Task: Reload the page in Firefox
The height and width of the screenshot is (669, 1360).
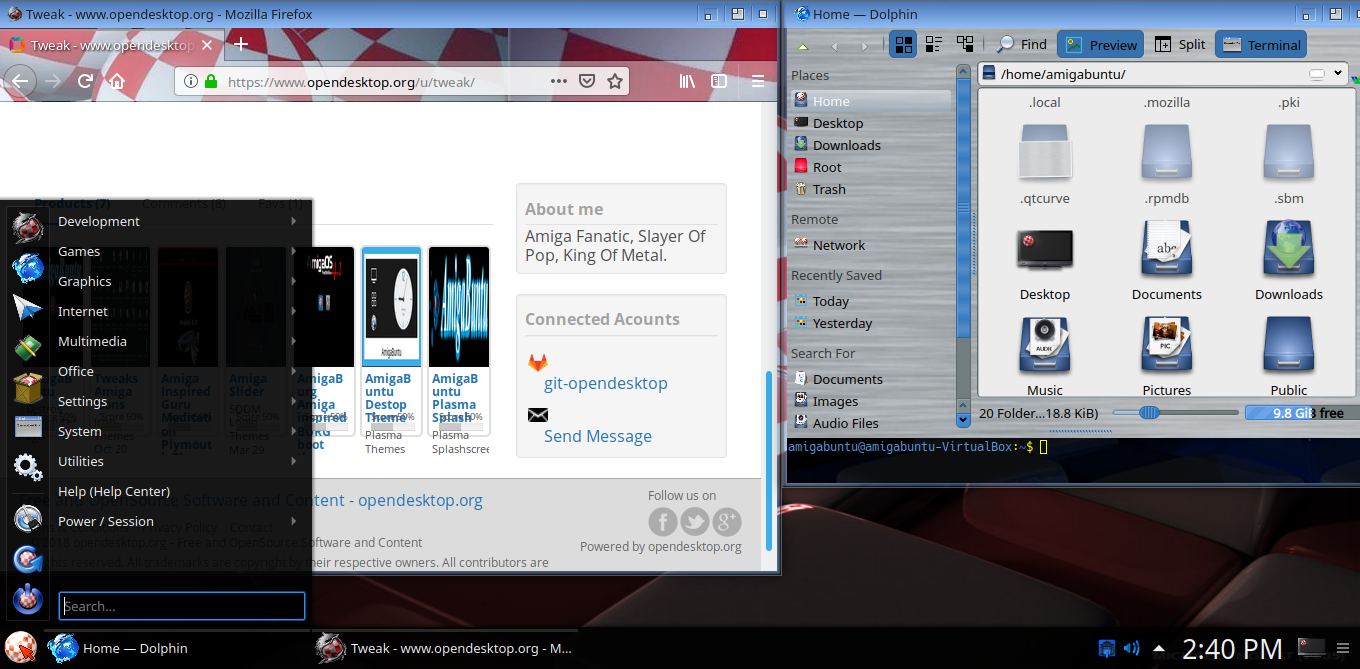Action: tap(85, 82)
